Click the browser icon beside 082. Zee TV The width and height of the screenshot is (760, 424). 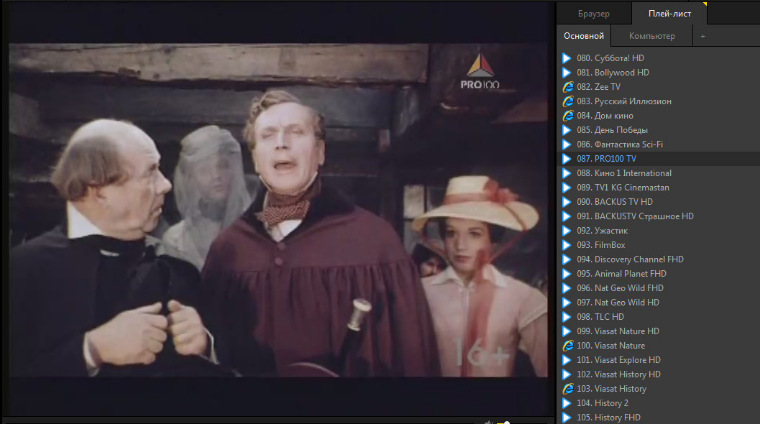point(568,87)
